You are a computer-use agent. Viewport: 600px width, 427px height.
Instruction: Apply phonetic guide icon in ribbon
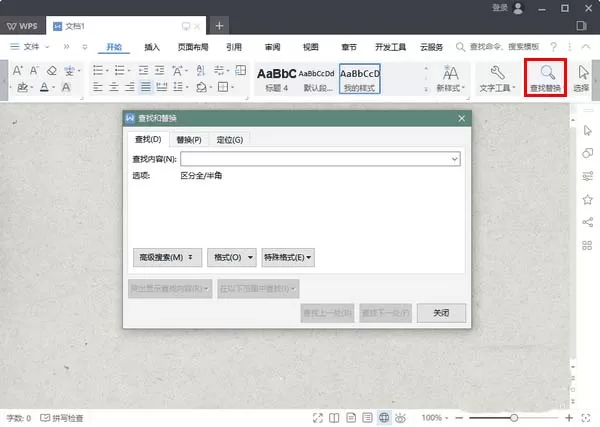(70, 71)
